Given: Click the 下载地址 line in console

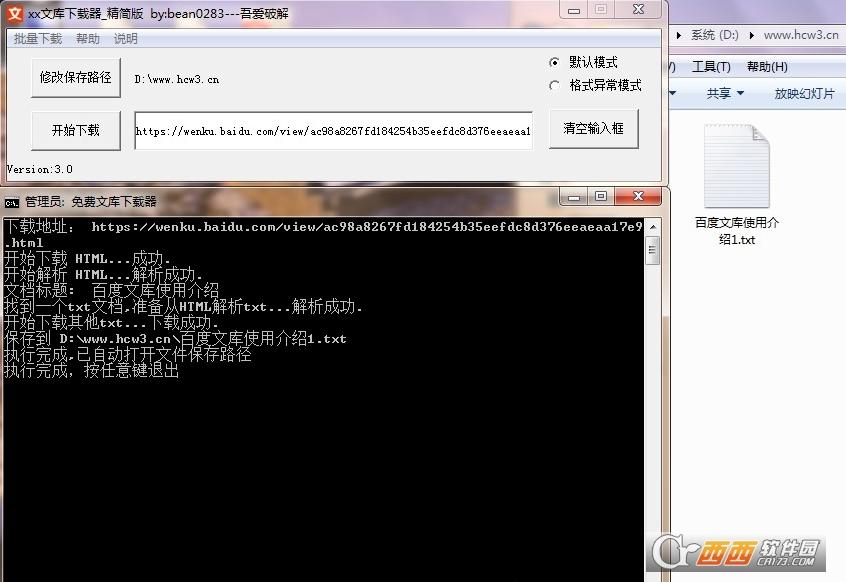Looking at the screenshot, I should (324, 235).
